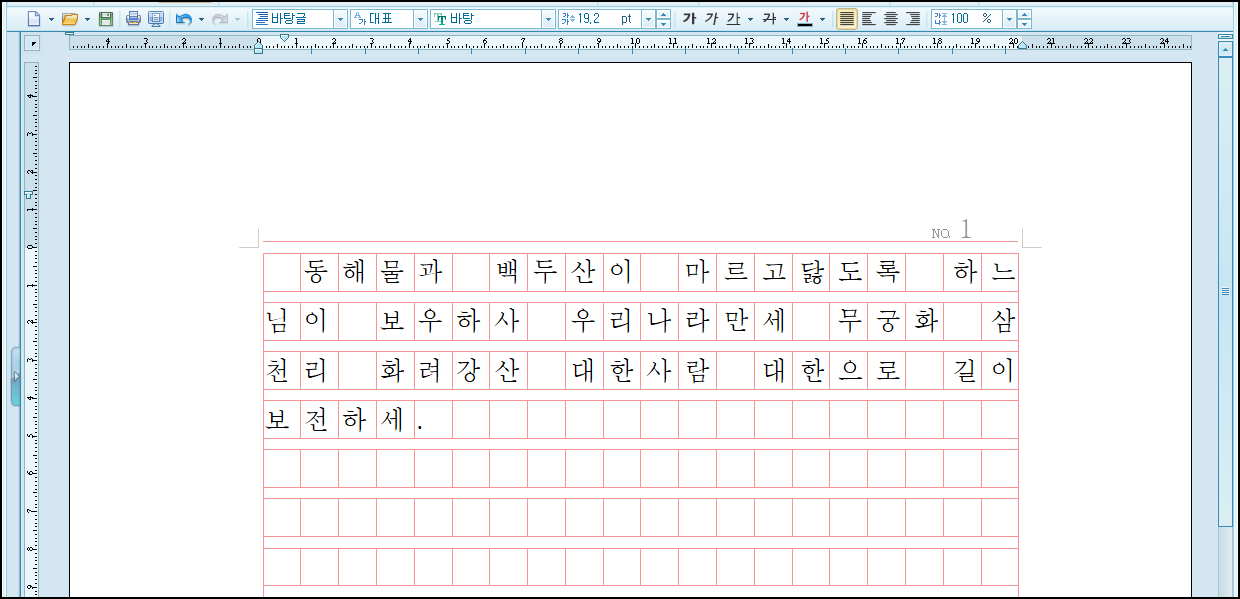Toggle strikethrough 가 formatting
The image size is (1240, 599).
pos(768,19)
